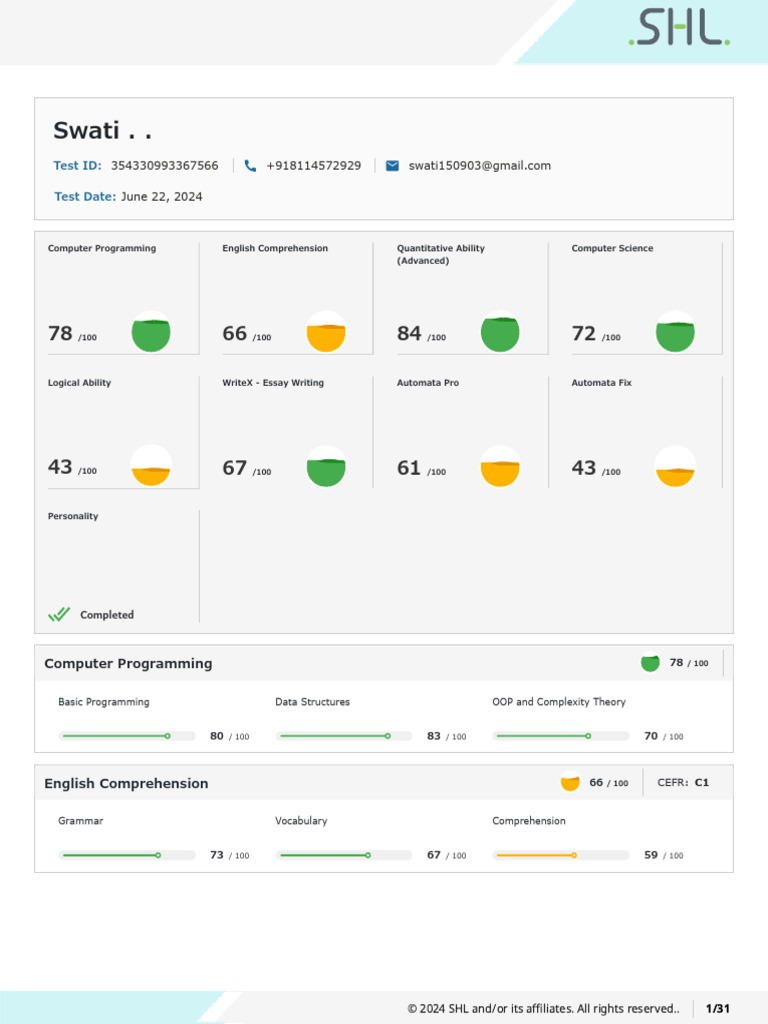Click the Logical Ability 43 score gauge
Viewport: 768px width, 1024px height.
point(151,466)
